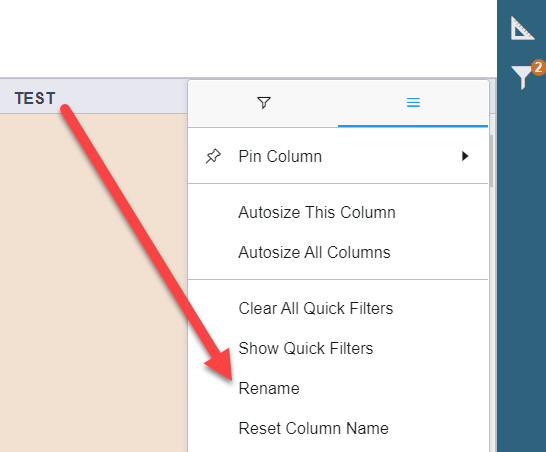The image size is (546, 452).
Task: Open the sidebar funnel filter icon
Action: coord(521,76)
